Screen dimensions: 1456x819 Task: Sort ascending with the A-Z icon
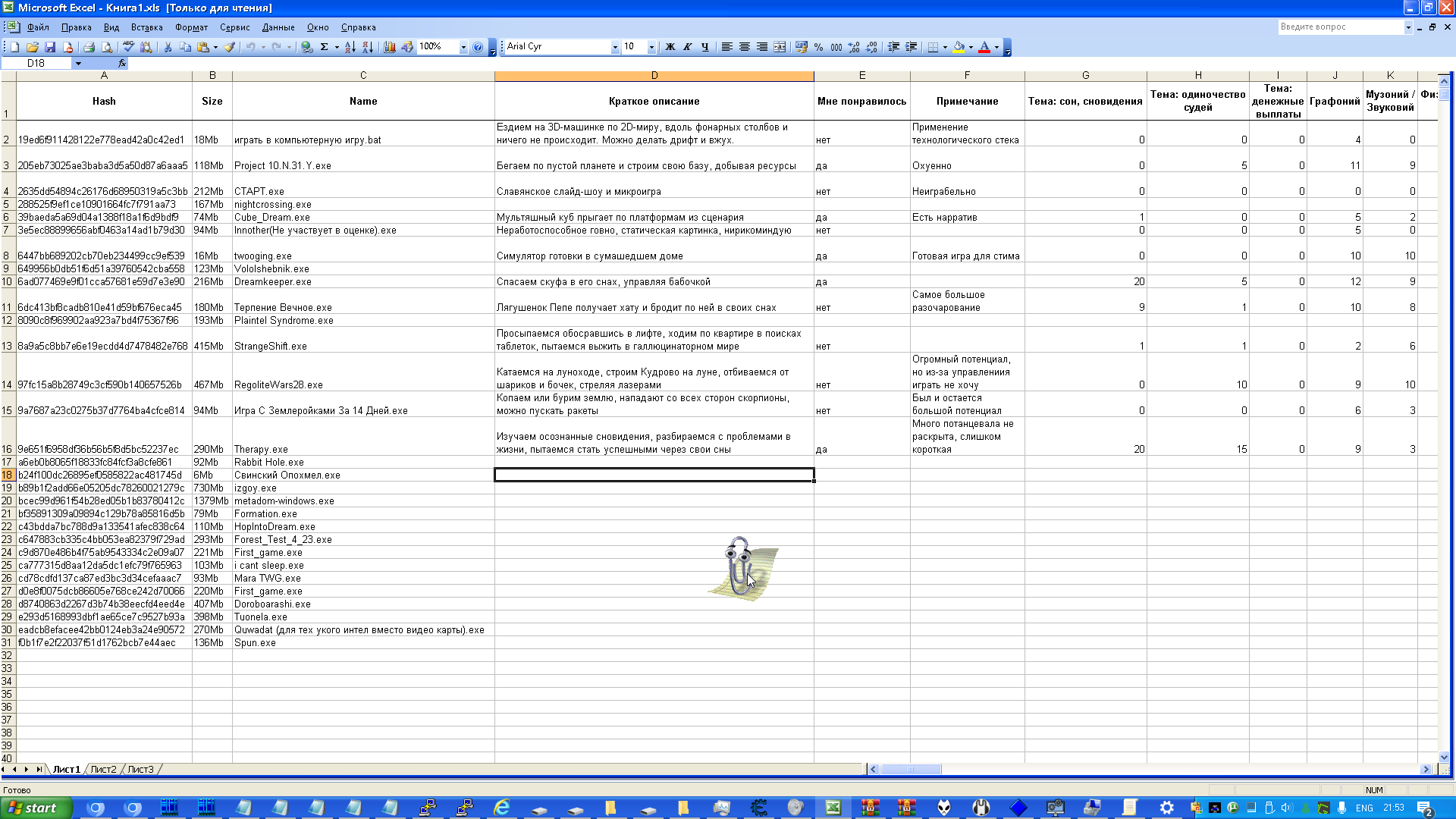point(350,47)
